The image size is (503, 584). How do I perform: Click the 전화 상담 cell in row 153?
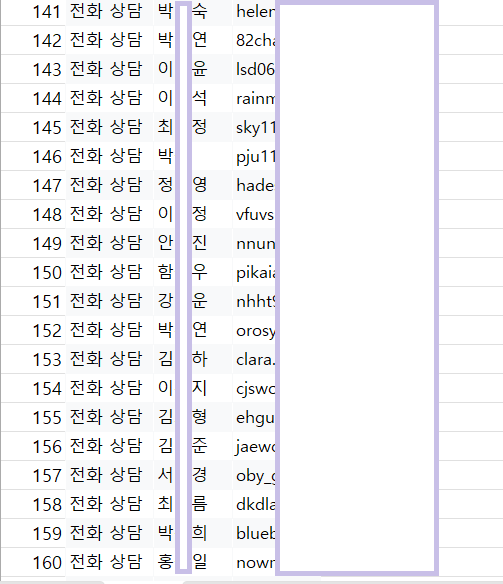[x=109, y=359]
